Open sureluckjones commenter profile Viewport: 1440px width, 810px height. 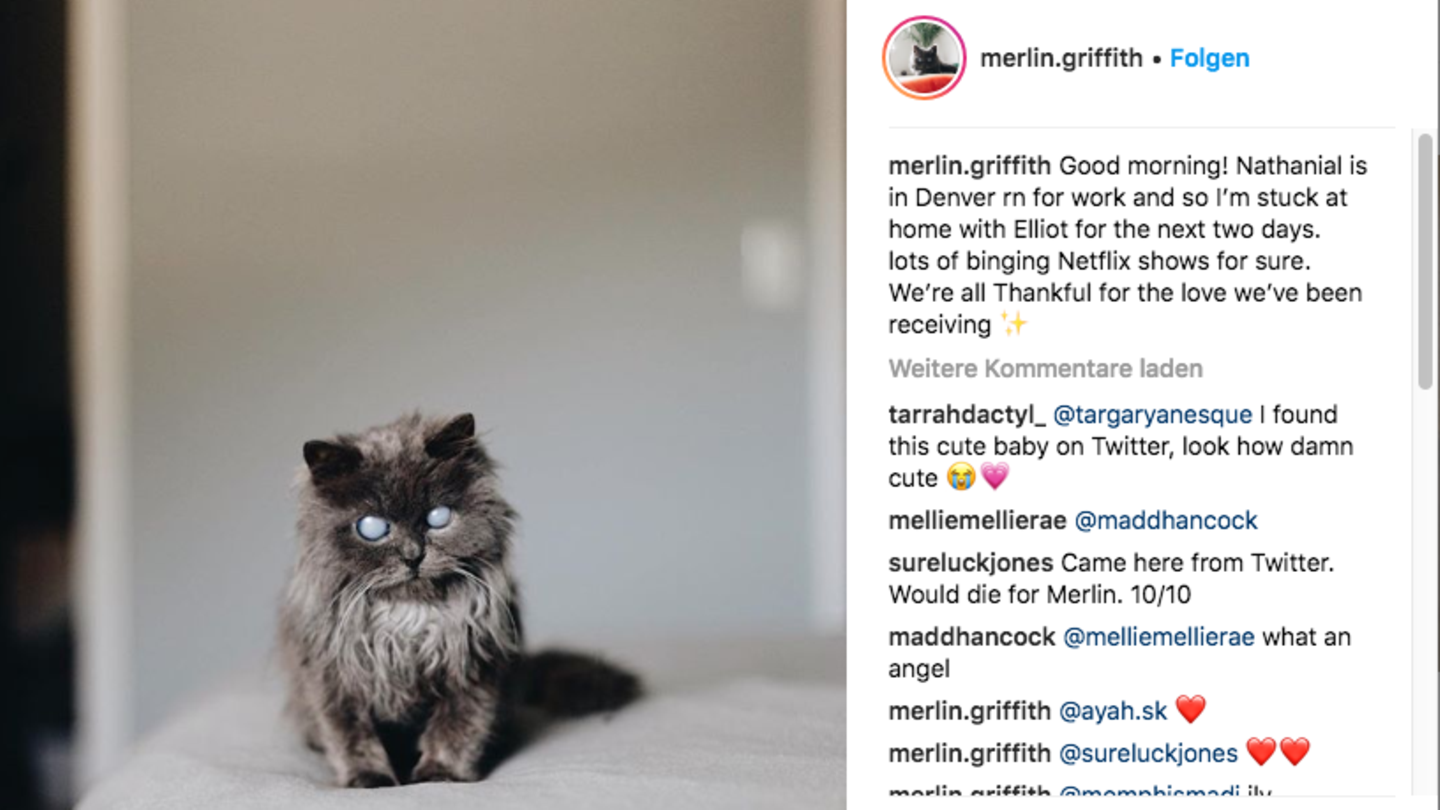pos(970,562)
